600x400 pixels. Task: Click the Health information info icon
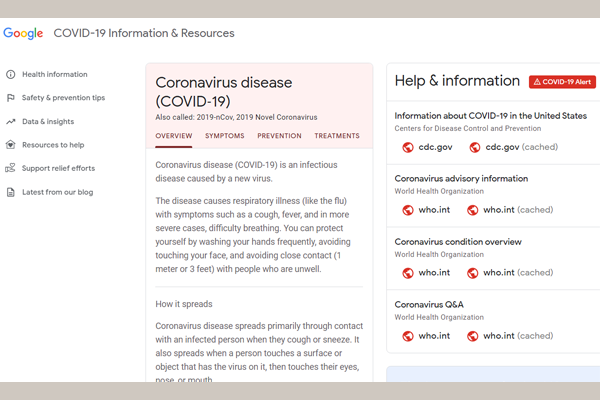11,74
